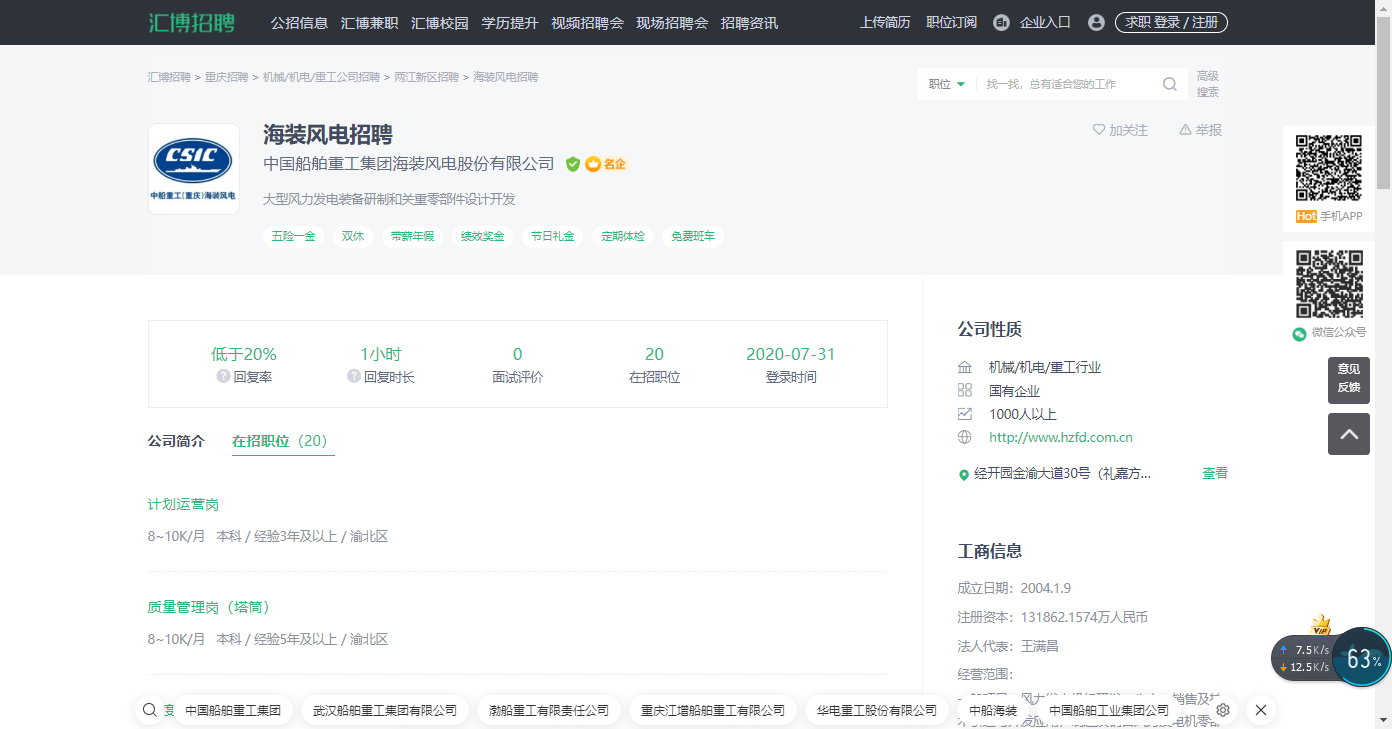Select the 中国船舶重工集团 suggestion chip
Image resolution: width=1392 pixels, height=729 pixels.
tap(233, 710)
